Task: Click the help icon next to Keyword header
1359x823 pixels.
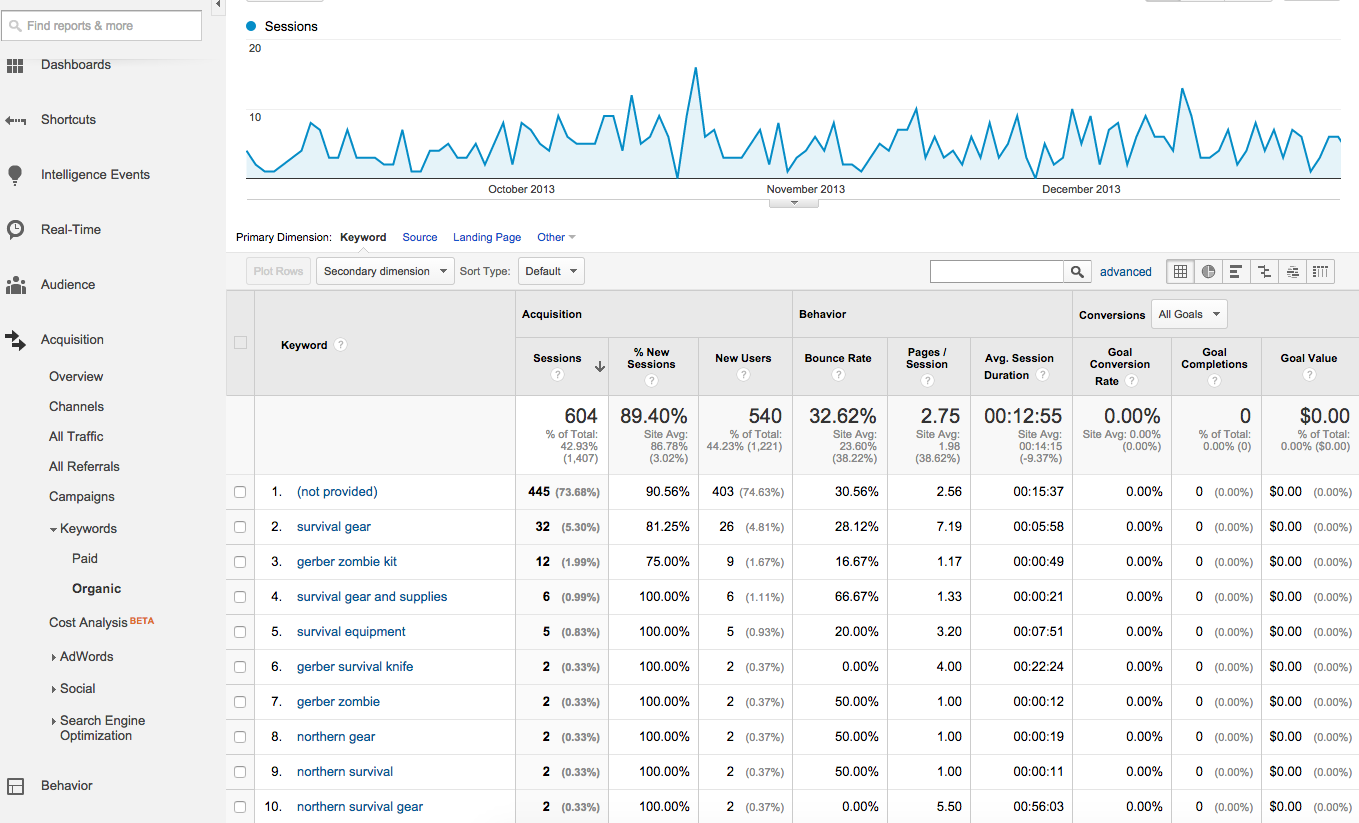Action: (341, 345)
